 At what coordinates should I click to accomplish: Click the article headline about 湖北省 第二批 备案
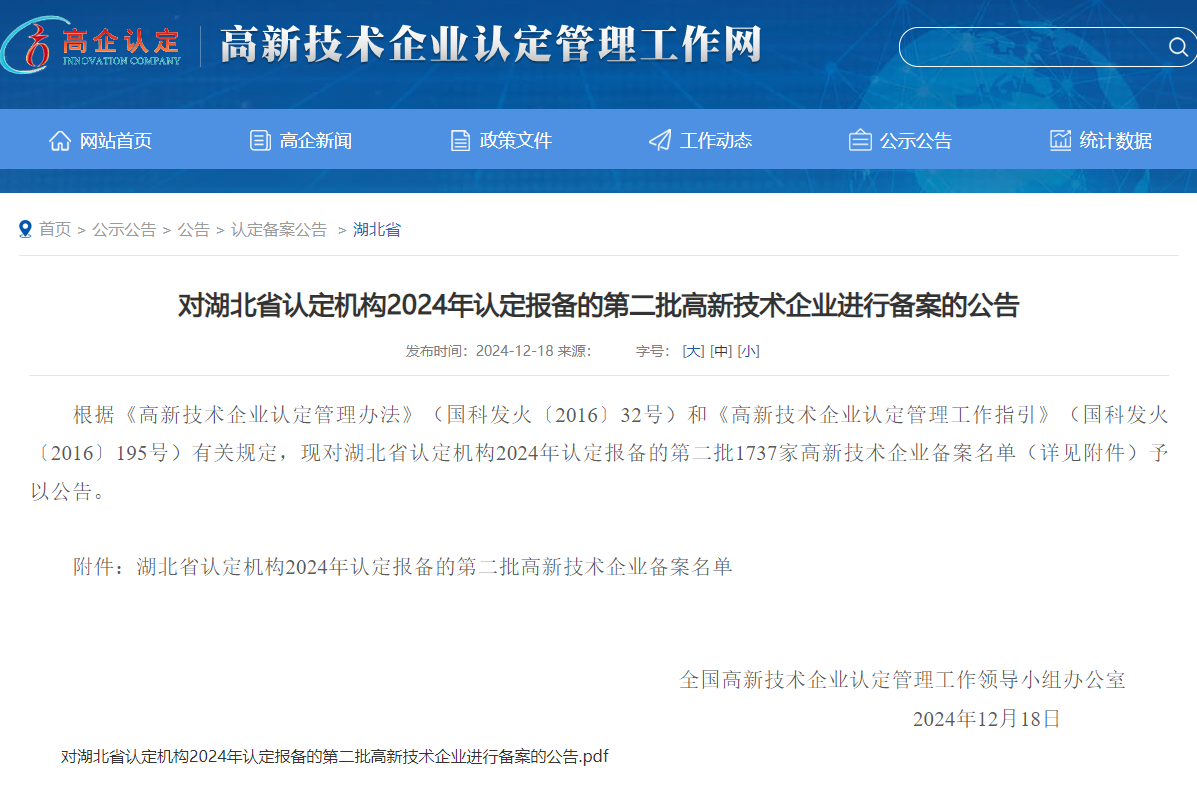(x=598, y=305)
